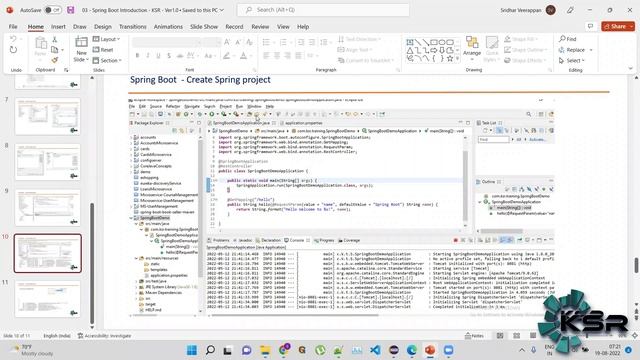Switch to Normal view icon
This screenshot has height=360, width=640.
tap(500, 336)
